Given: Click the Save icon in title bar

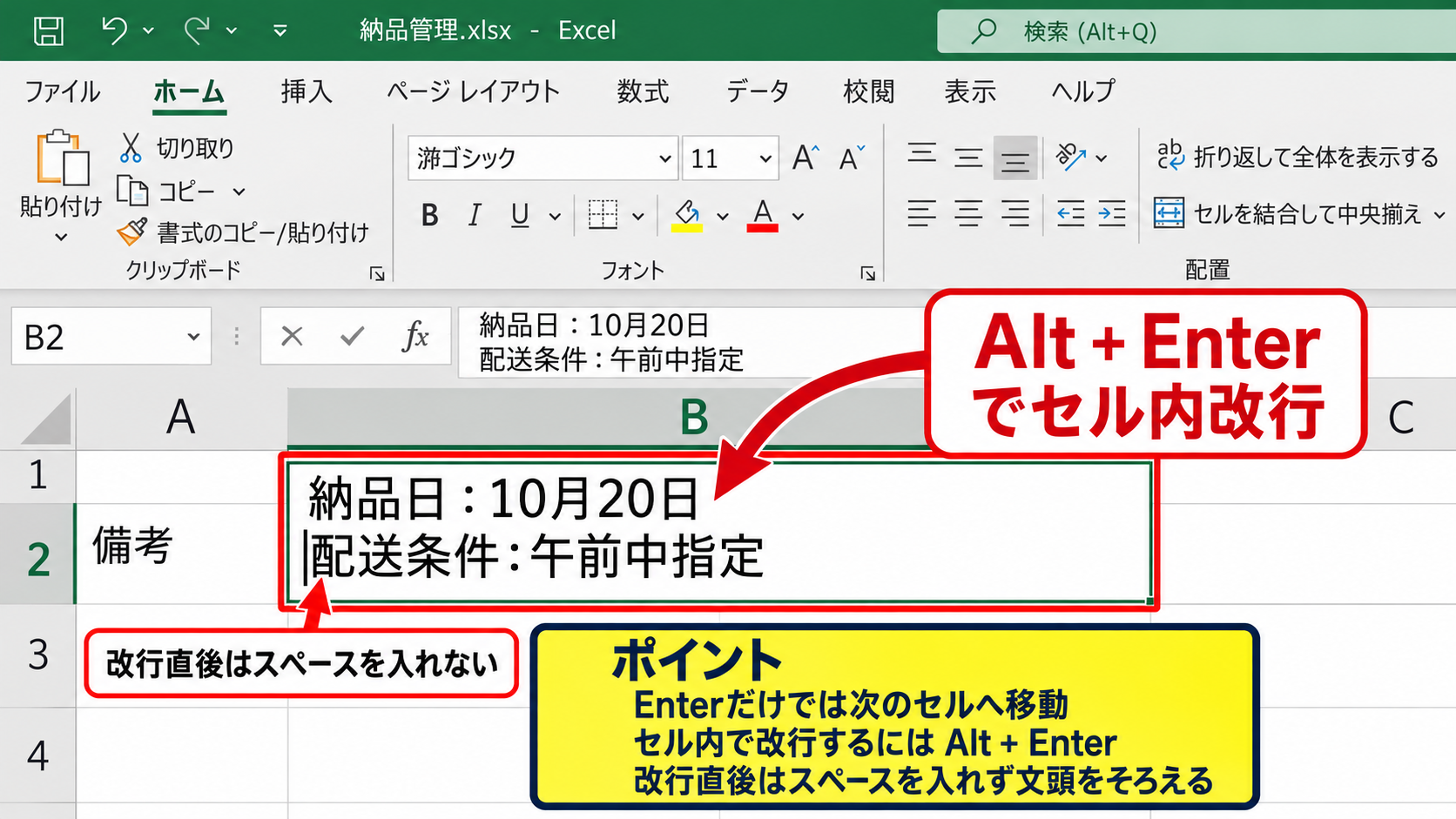Looking at the screenshot, I should 48,30.
